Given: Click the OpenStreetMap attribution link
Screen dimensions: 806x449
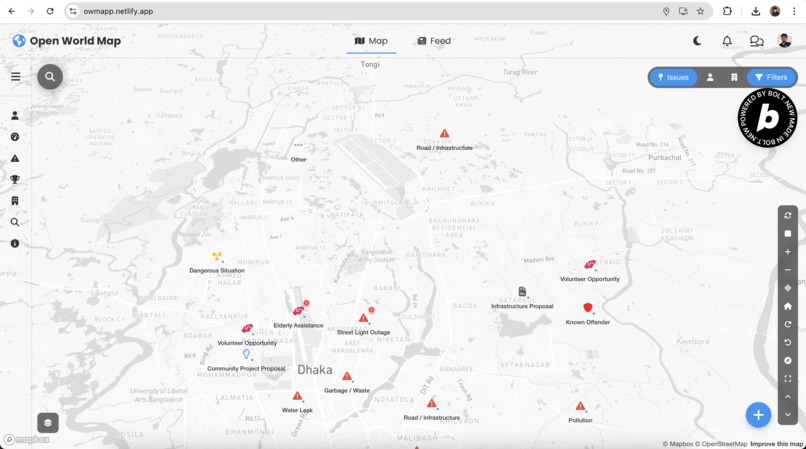Looking at the screenshot, I should coord(721,444).
